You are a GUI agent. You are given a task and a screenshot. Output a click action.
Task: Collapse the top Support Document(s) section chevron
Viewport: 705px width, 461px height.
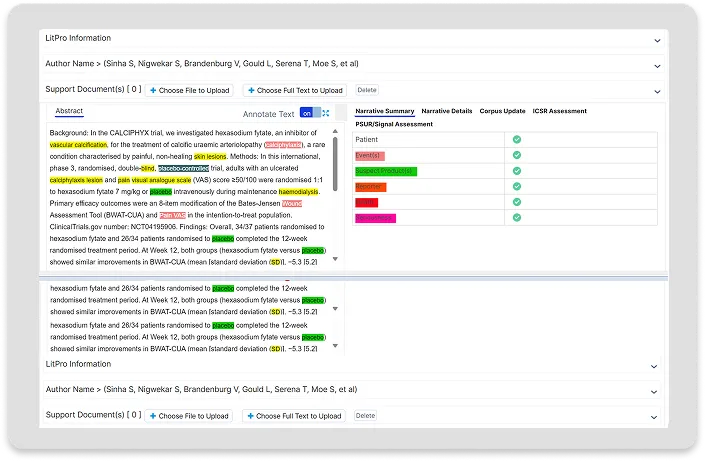pyautogui.click(x=657, y=92)
